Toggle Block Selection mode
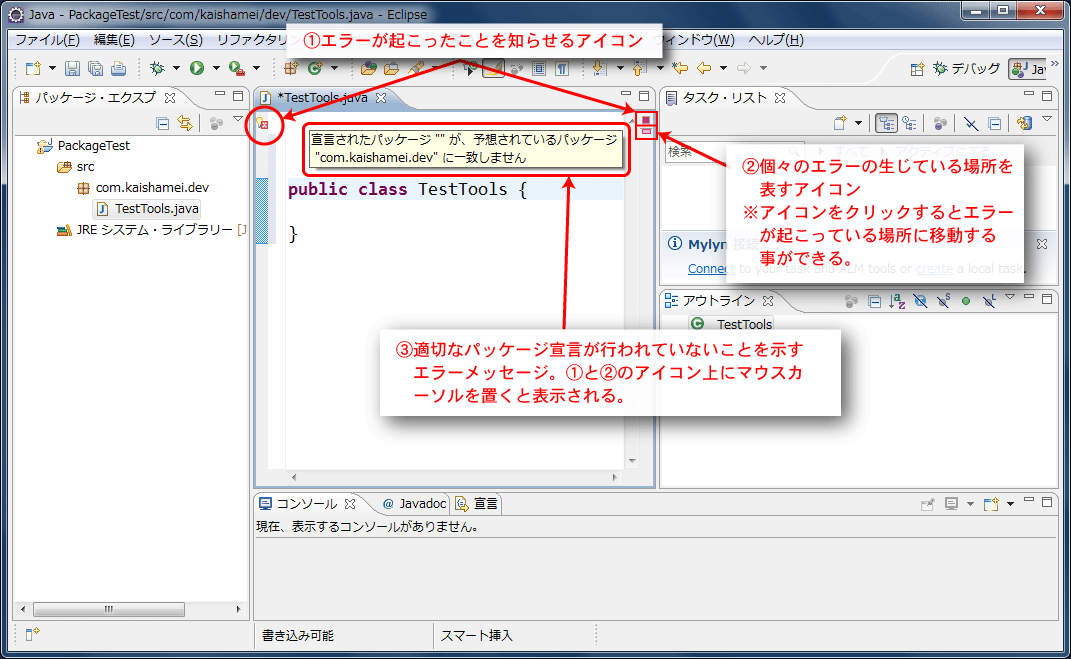1071x659 pixels. tap(540, 68)
